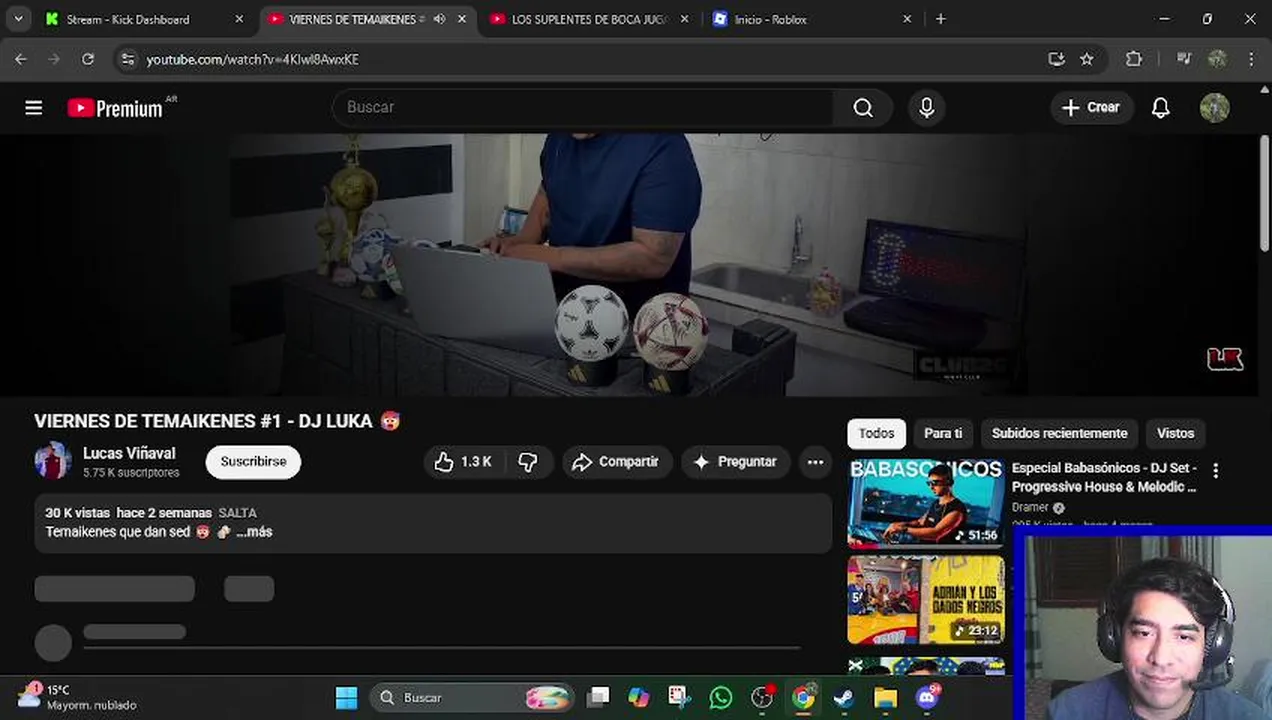Open weather widget showing 15°C

(77, 698)
